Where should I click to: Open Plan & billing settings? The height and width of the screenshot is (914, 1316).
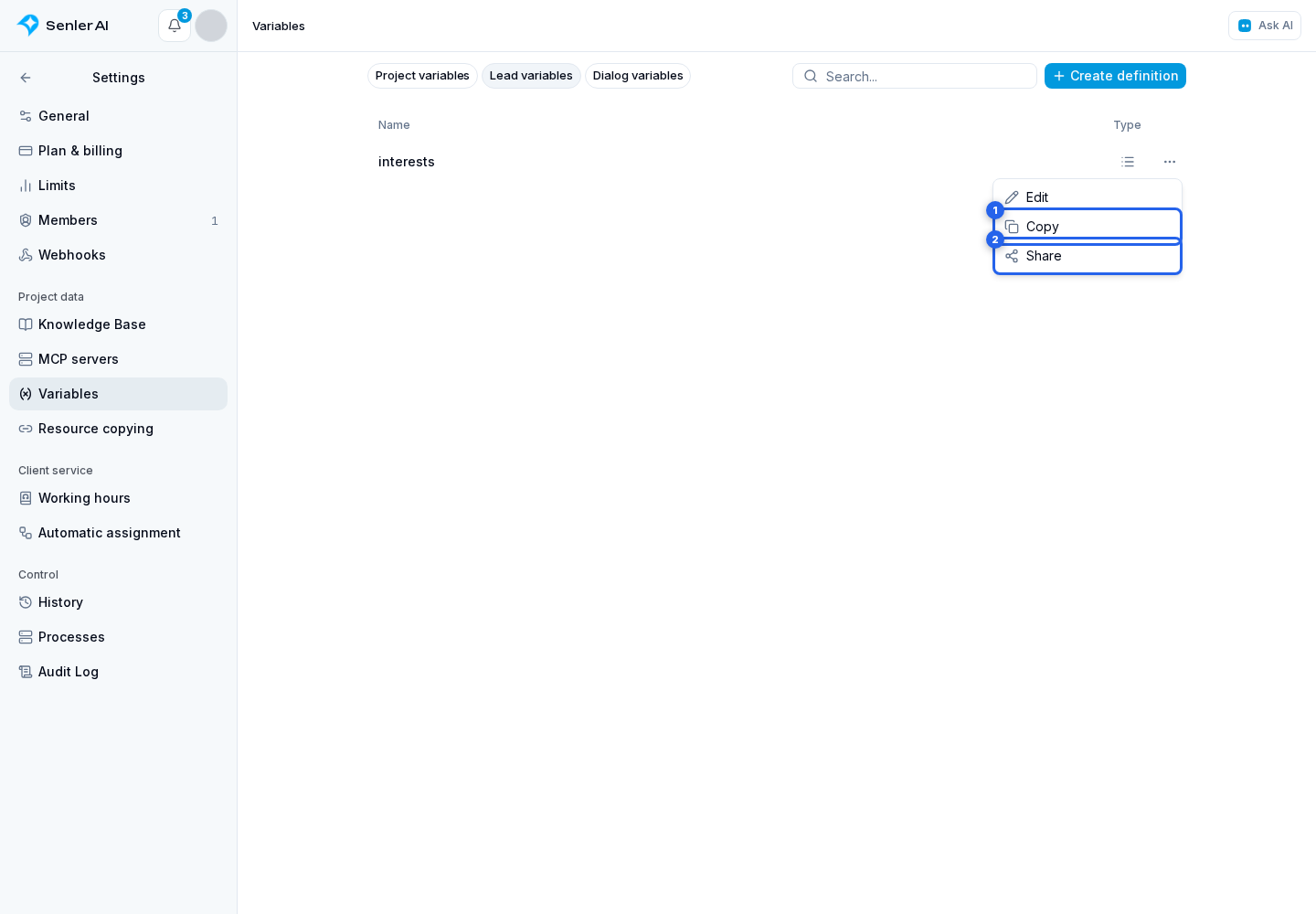[119, 151]
